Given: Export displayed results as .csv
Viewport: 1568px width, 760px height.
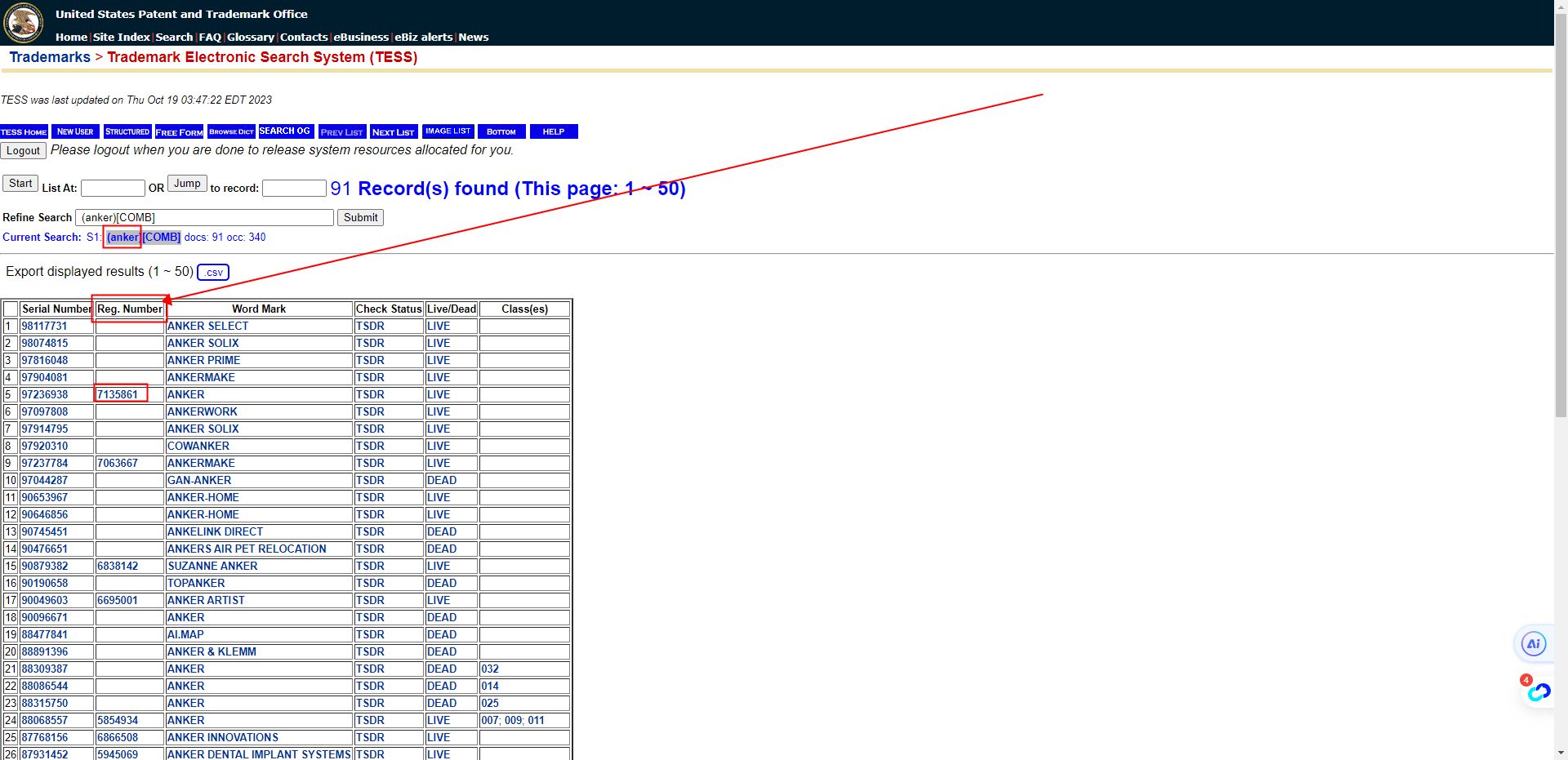Looking at the screenshot, I should [x=213, y=272].
